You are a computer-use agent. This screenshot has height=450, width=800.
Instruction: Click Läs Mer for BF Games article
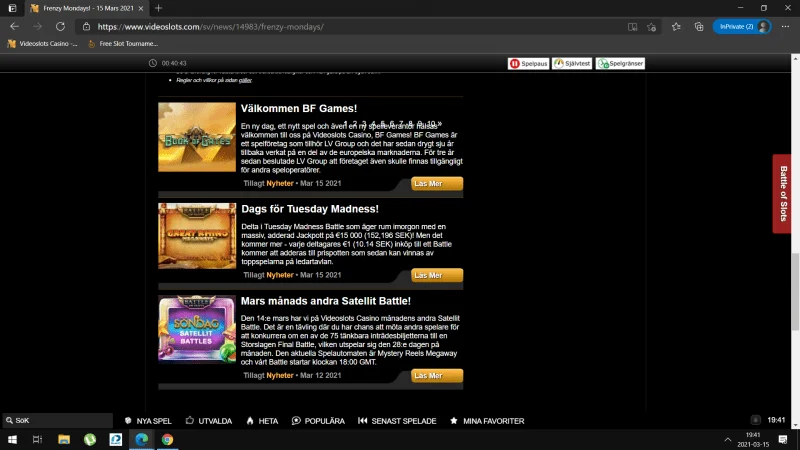coord(437,184)
